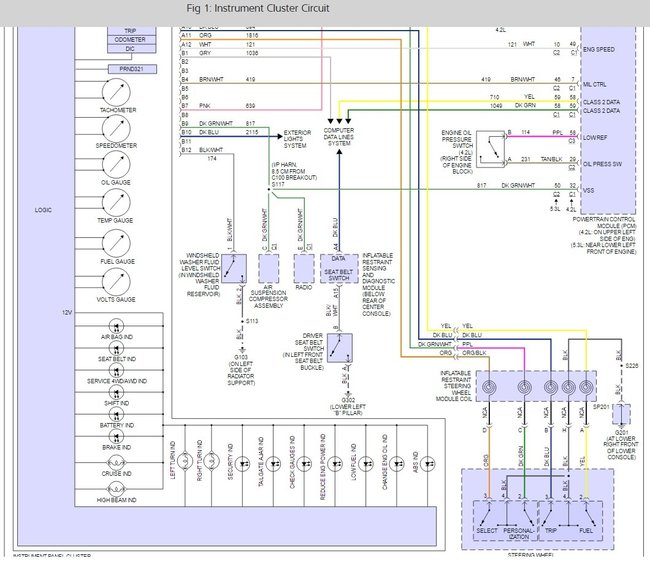Click the 12V label near indicators

point(67,312)
